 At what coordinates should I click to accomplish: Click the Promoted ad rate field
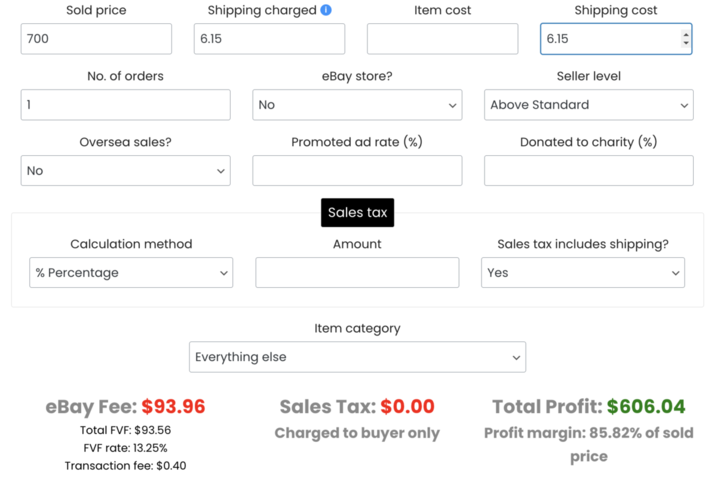(357, 171)
